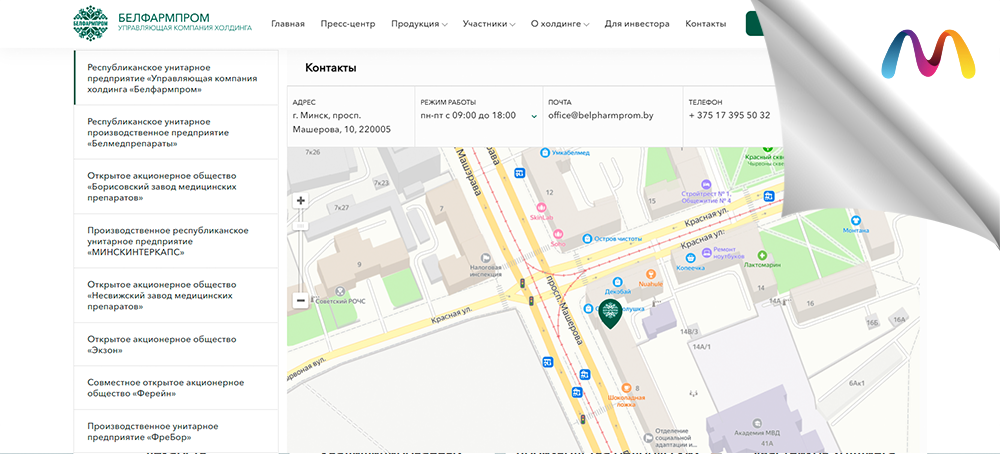Go to the Главная menu item
This screenshot has width=1000, height=454.
click(288, 23)
